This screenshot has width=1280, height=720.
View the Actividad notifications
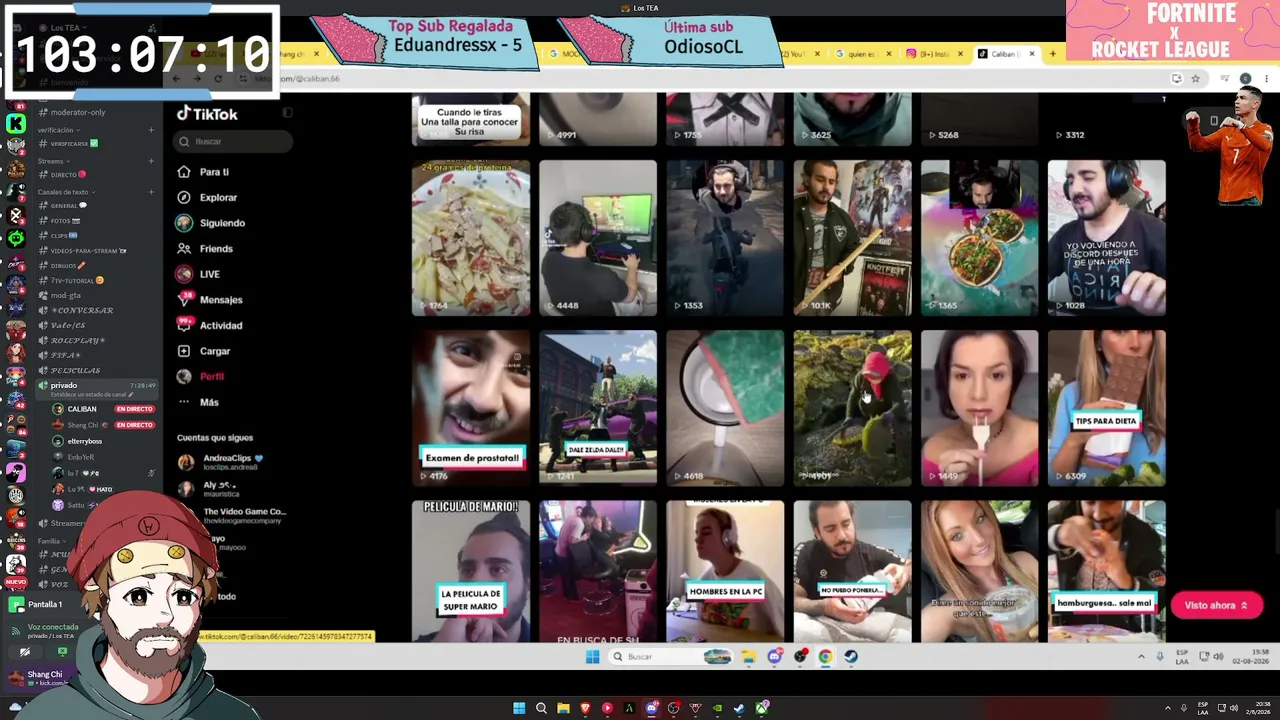pyautogui.click(x=210, y=325)
